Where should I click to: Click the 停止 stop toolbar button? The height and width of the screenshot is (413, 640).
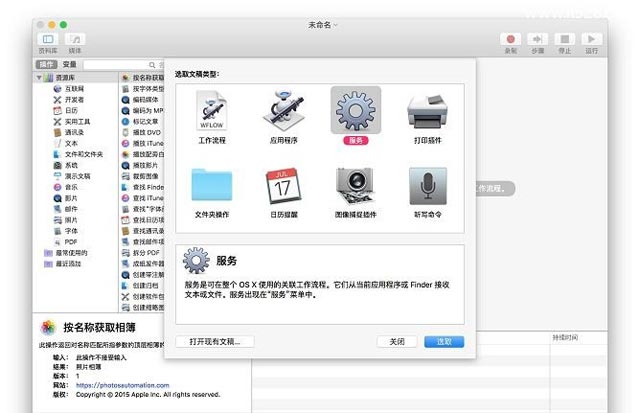564,39
